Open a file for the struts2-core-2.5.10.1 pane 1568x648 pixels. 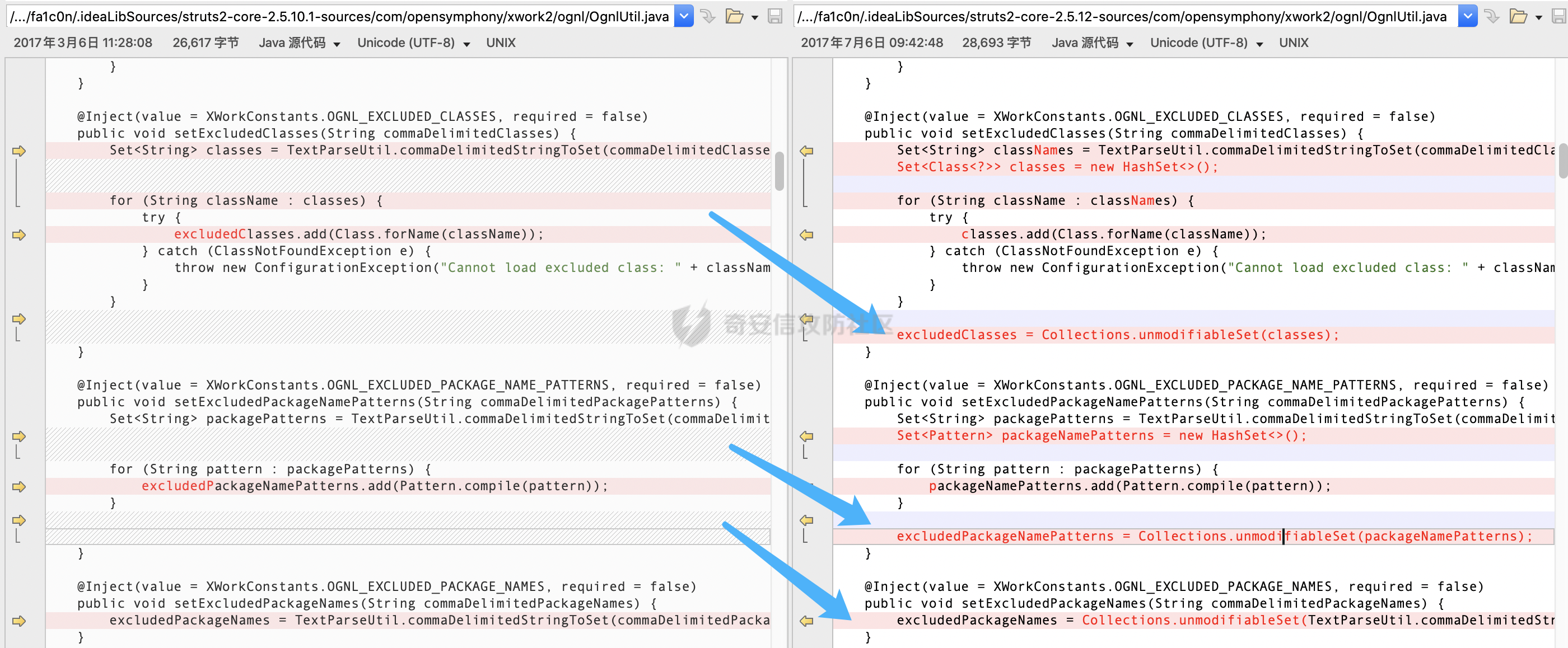click(734, 16)
